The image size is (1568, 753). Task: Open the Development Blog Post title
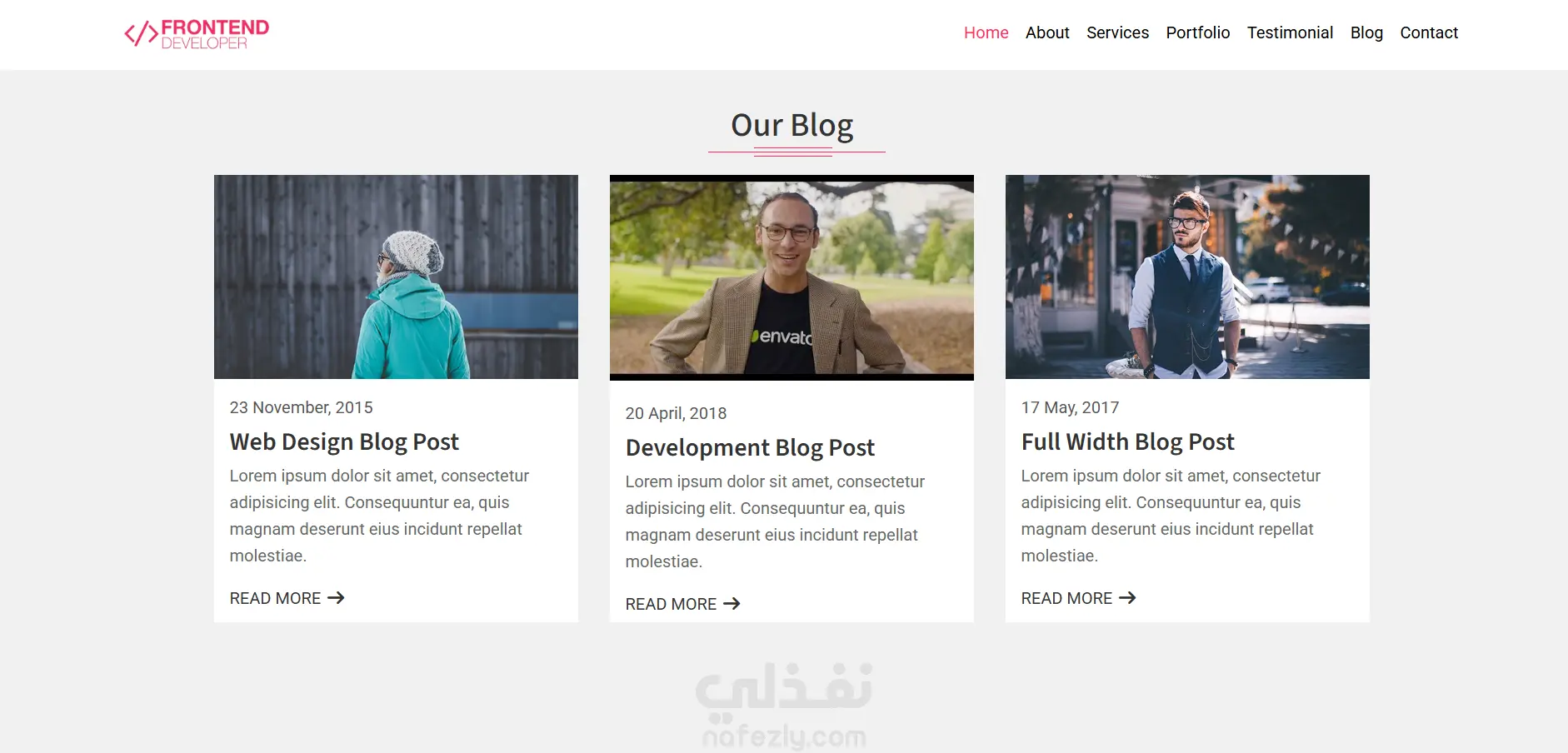tap(750, 447)
